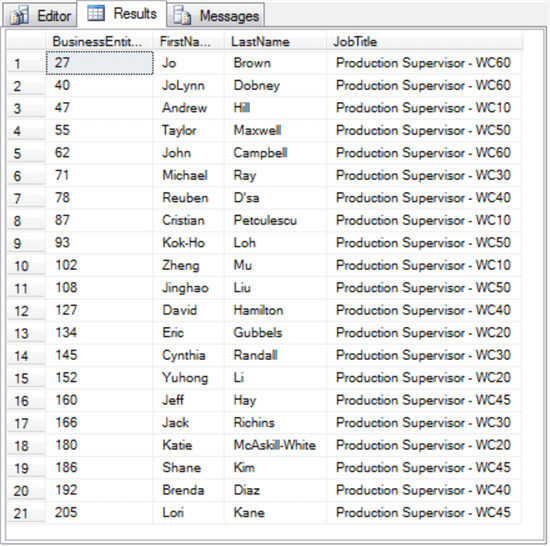Click job title in Eric Gubbels' row
Viewport: 550px width, 546px height.
[x=423, y=333]
